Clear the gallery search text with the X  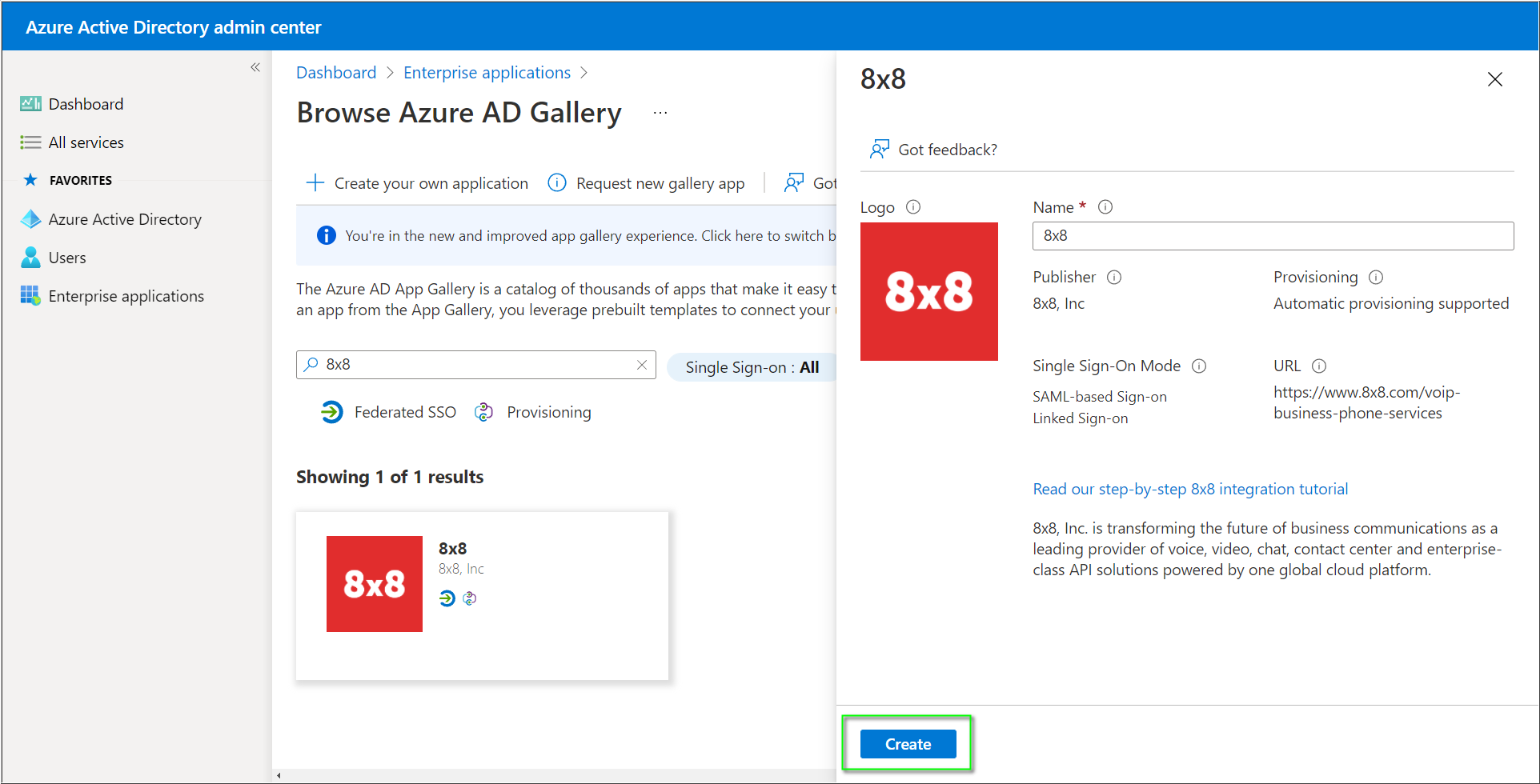[642, 365]
